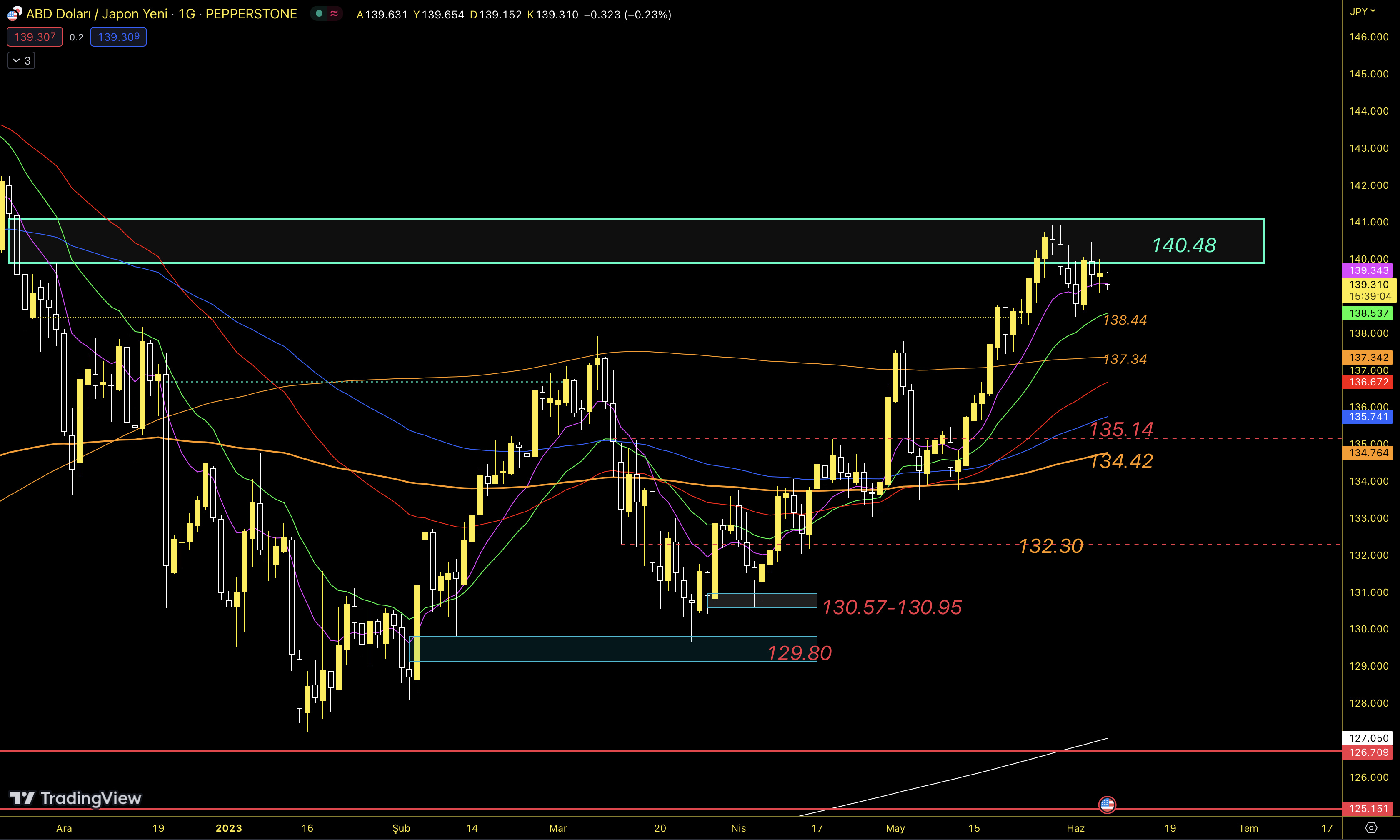1400x840 pixels.
Task: Click the red 126.709 horizontal line label
Action: [x=1368, y=752]
